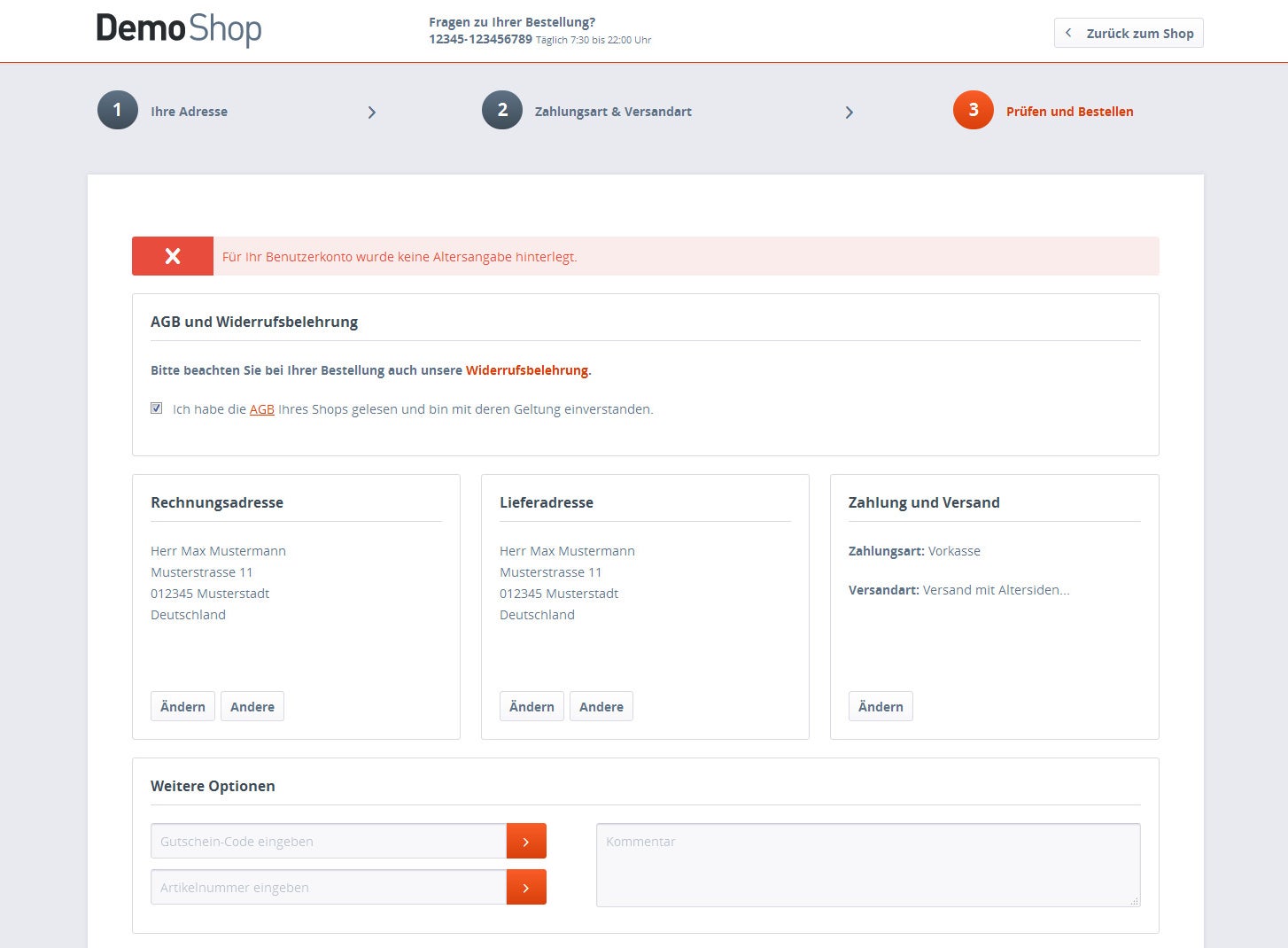The image size is (1288, 948).
Task: Click Andere under Rechnungsadresse
Action: click(x=252, y=706)
